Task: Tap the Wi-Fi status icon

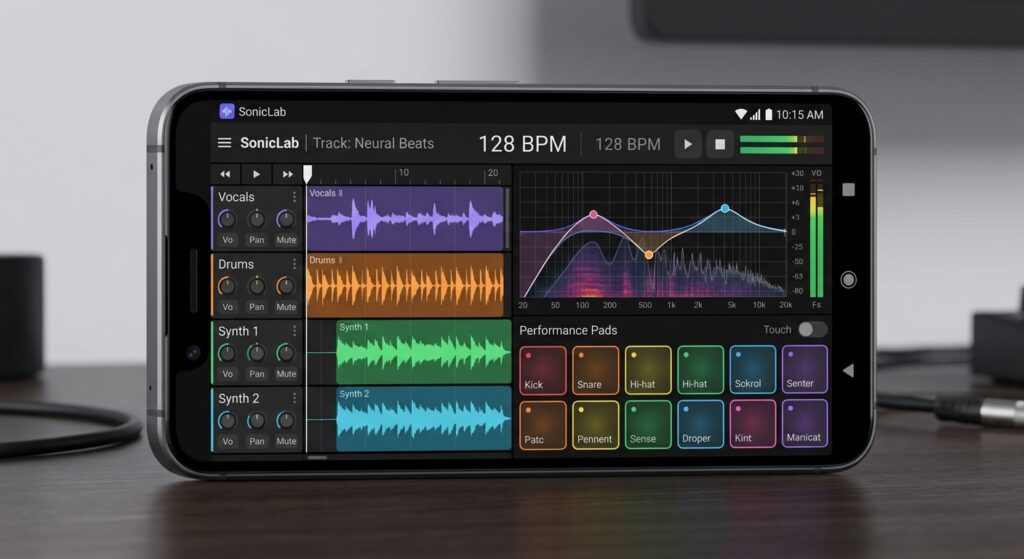Action: pyautogui.click(x=741, y=114)
